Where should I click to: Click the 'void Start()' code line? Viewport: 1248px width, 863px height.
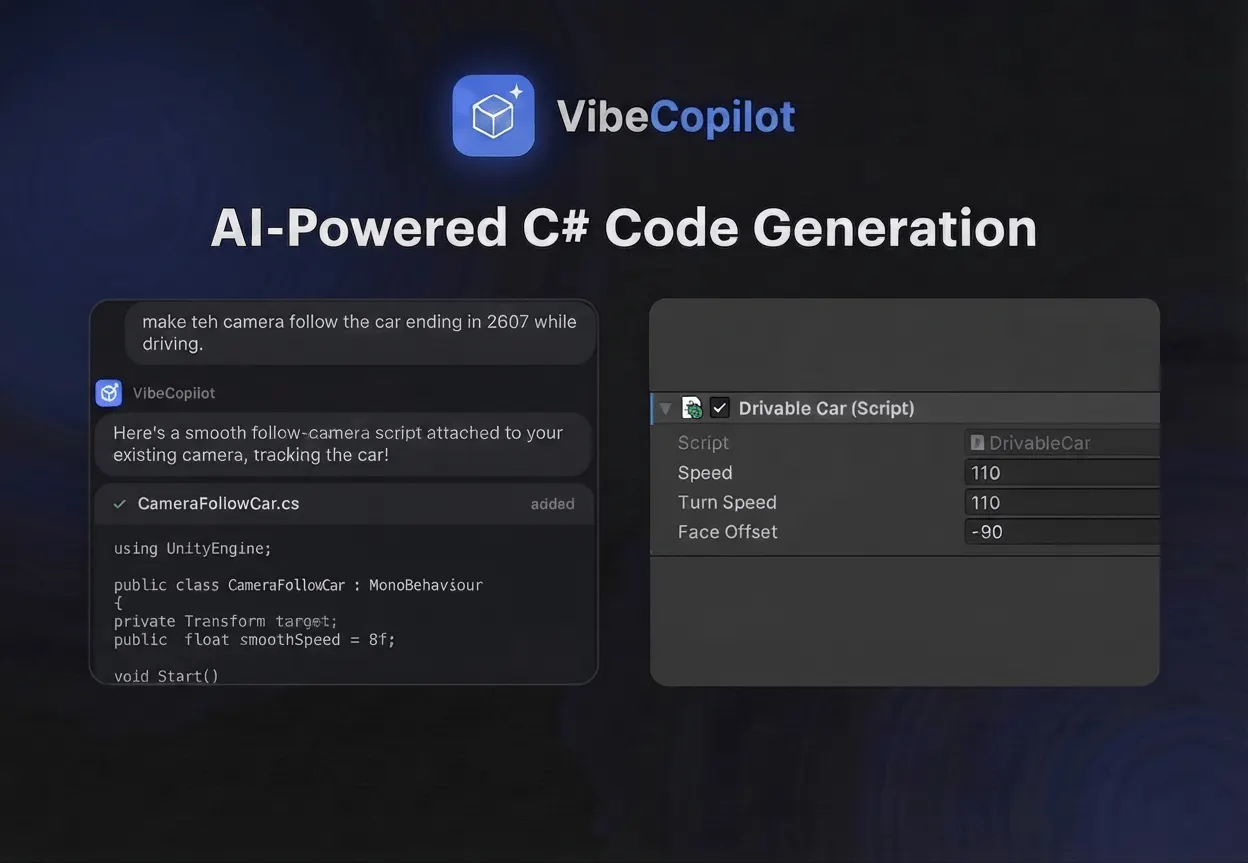tap(166, 676)
